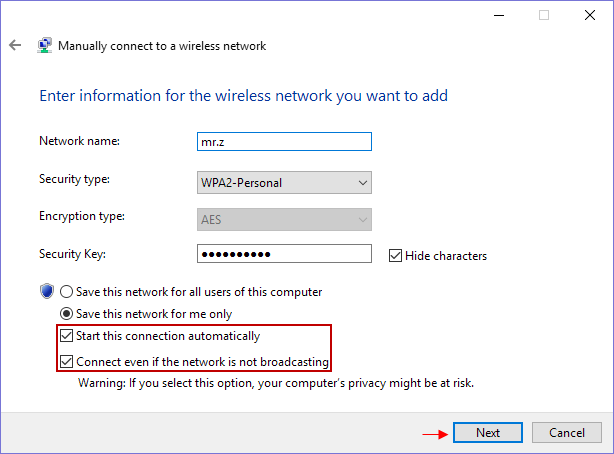This screenshot has width=614, height=454.
Task: Select Save this network for me only
Action: coord(67,314)
